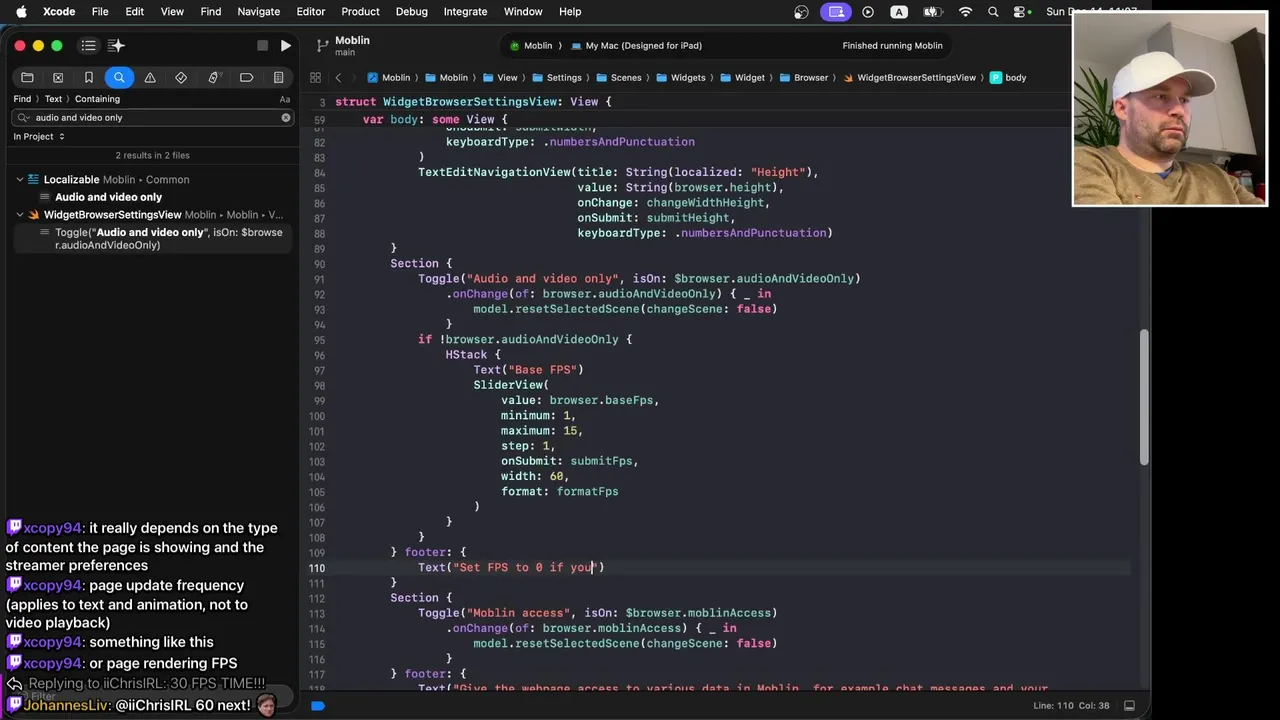The width and height of the screenshot is (1280, 720).
Task: Open Spotlight search in menu bar
Action: [993, 11]
